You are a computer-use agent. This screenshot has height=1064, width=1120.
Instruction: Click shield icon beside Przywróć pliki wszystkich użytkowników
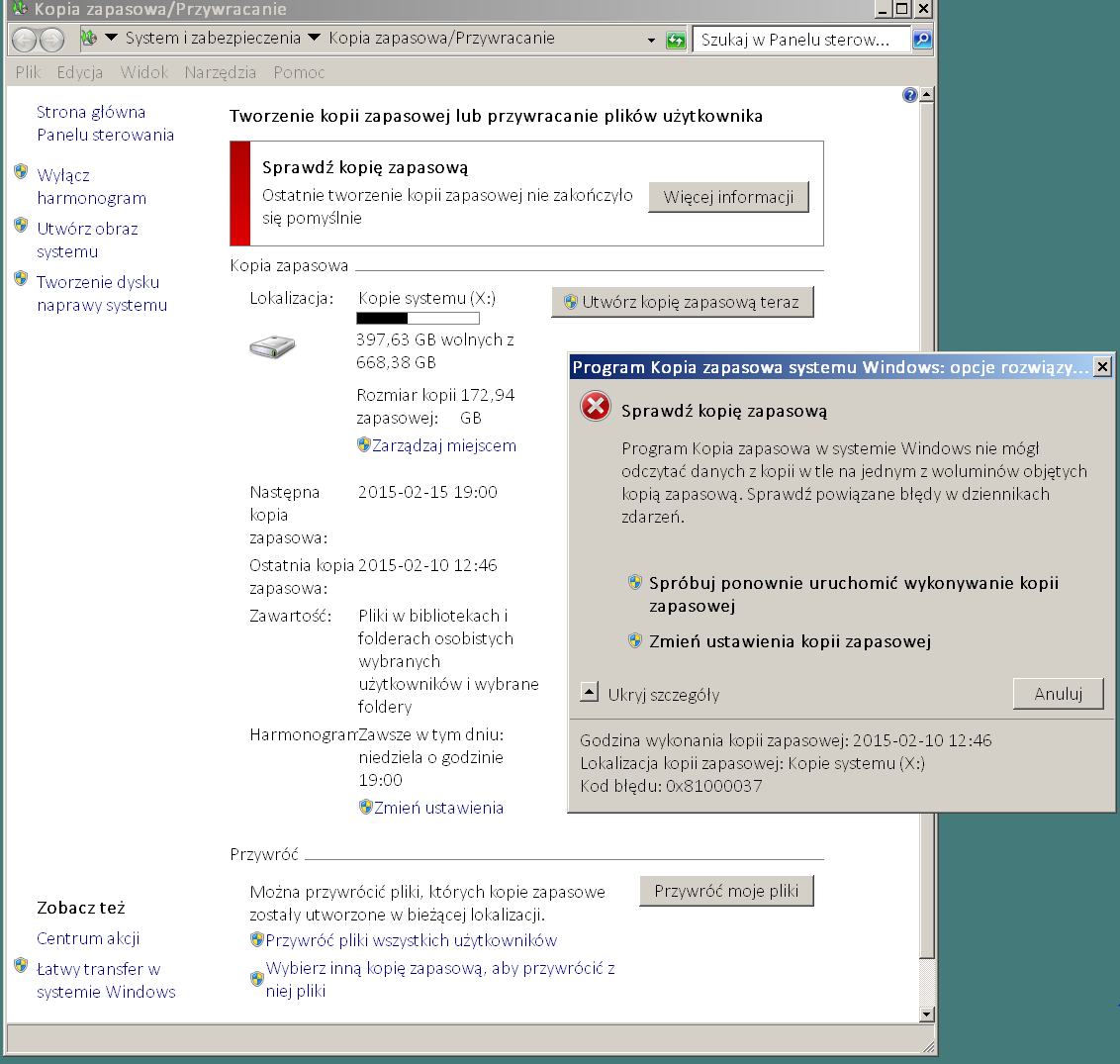click(x=257, y=939)
